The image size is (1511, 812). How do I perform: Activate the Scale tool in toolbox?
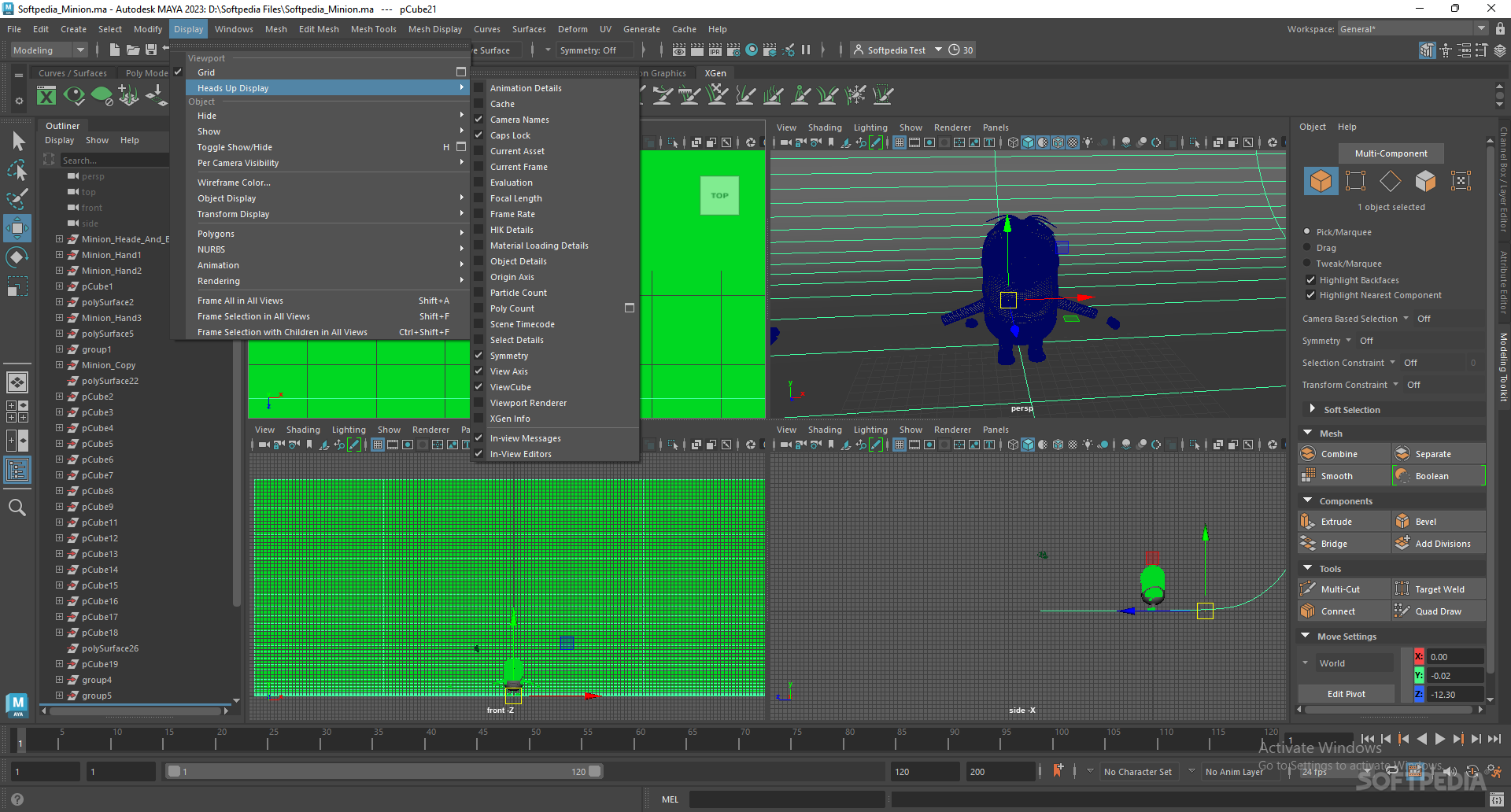pyautogui.click(x=17, y=286)
